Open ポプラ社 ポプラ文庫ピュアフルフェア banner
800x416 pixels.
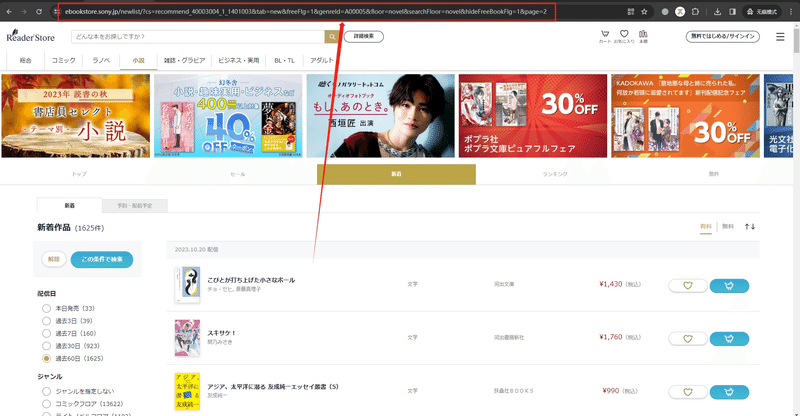click(x=533, y=116)
